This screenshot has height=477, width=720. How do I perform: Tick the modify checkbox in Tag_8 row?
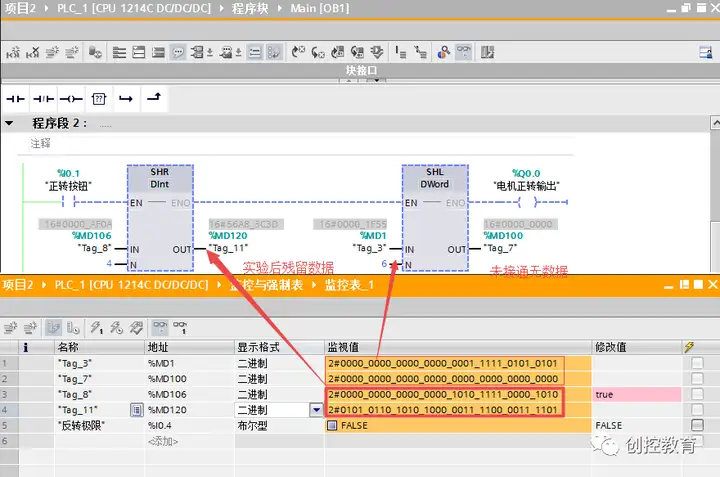[697, 394]
